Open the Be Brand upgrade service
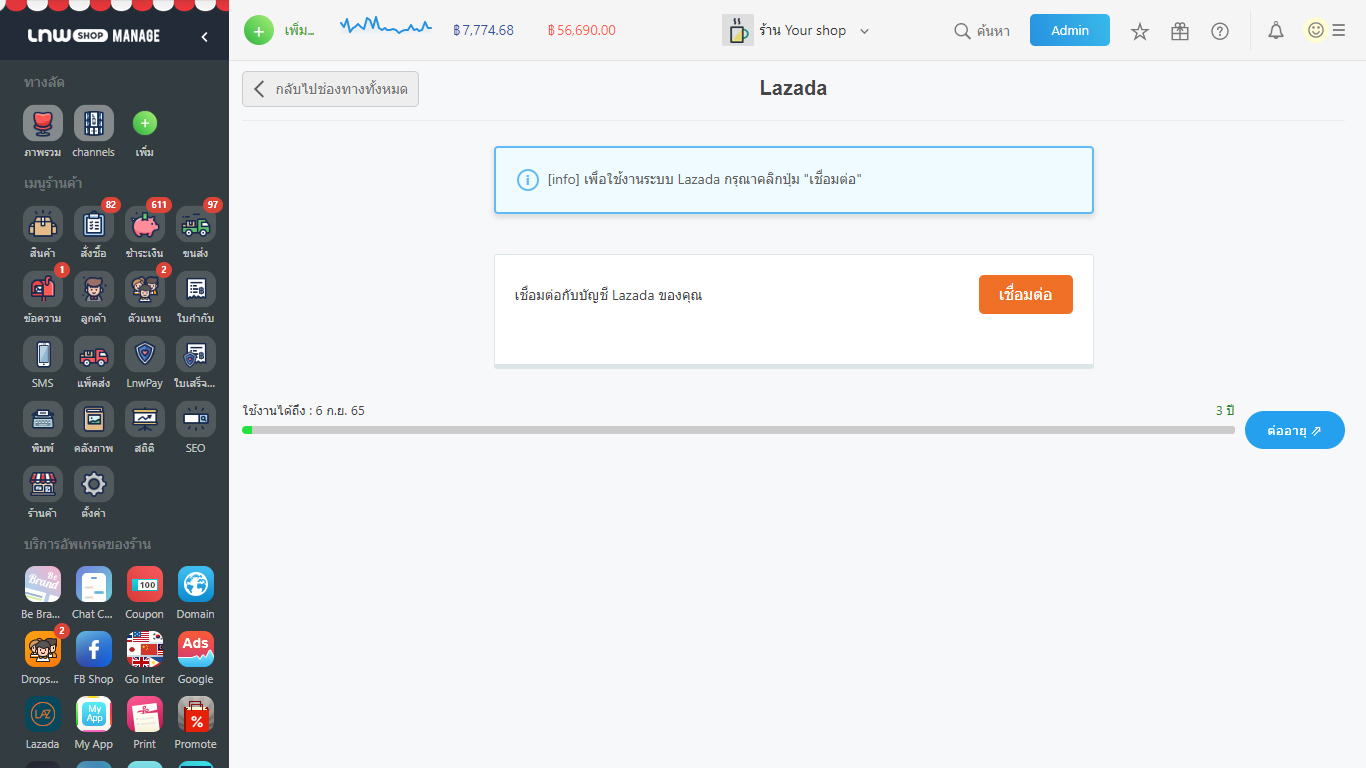The image size is (1366, 768). click(43, 584)
